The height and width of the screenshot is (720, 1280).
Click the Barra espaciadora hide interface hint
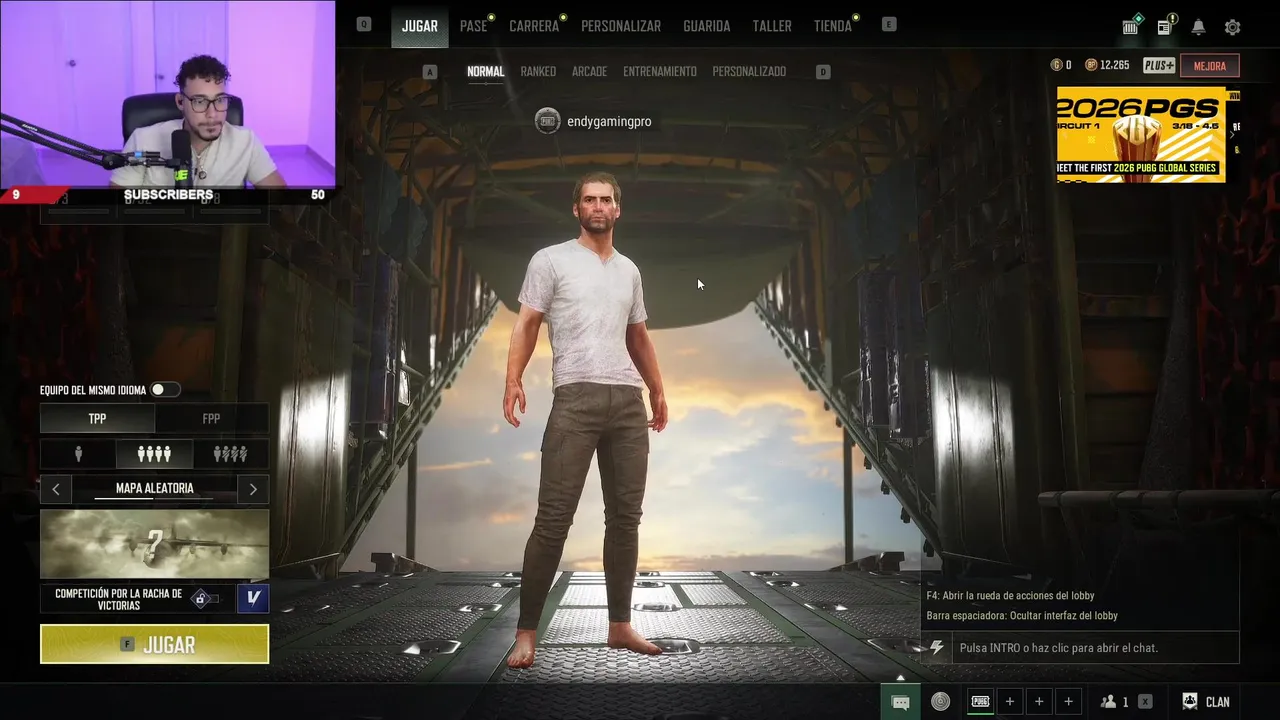(x=1022, y=616)
